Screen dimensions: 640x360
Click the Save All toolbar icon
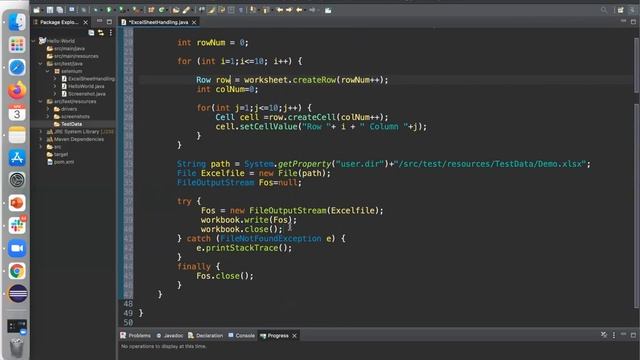click(60, 10)
